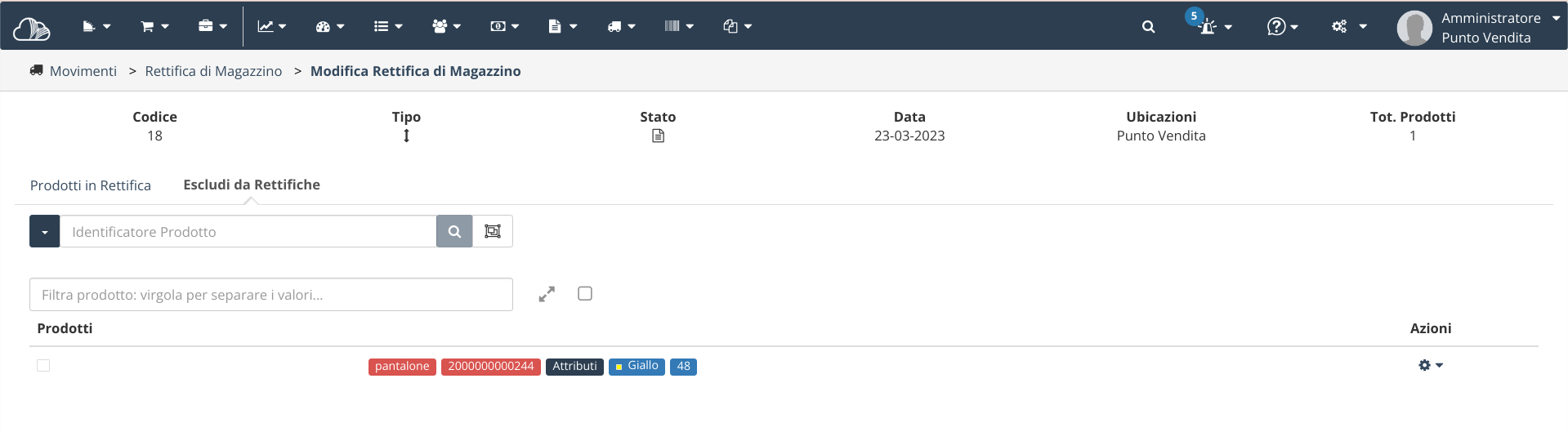Click the scan frame button
The image size is (1568, 432).
pyautogui.click(x=493, y=232)
